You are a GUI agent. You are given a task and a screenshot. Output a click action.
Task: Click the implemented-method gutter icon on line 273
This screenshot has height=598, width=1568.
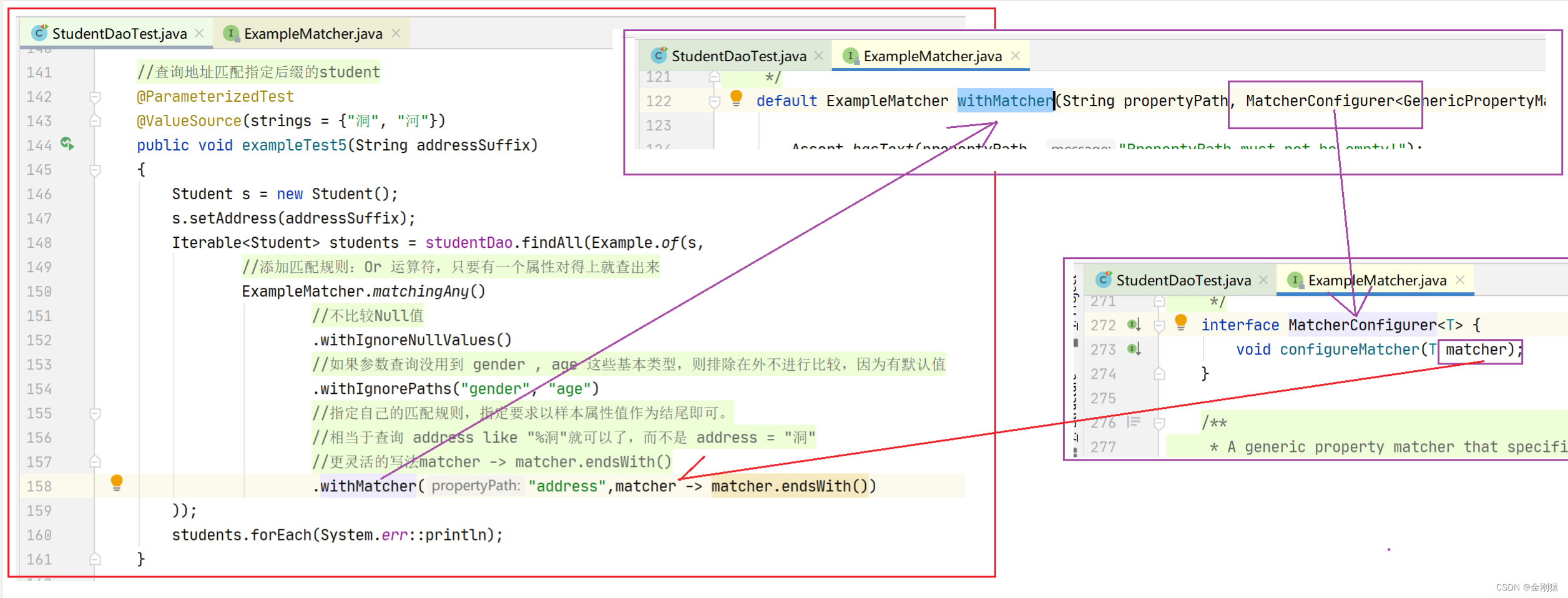click(1134, 349)
